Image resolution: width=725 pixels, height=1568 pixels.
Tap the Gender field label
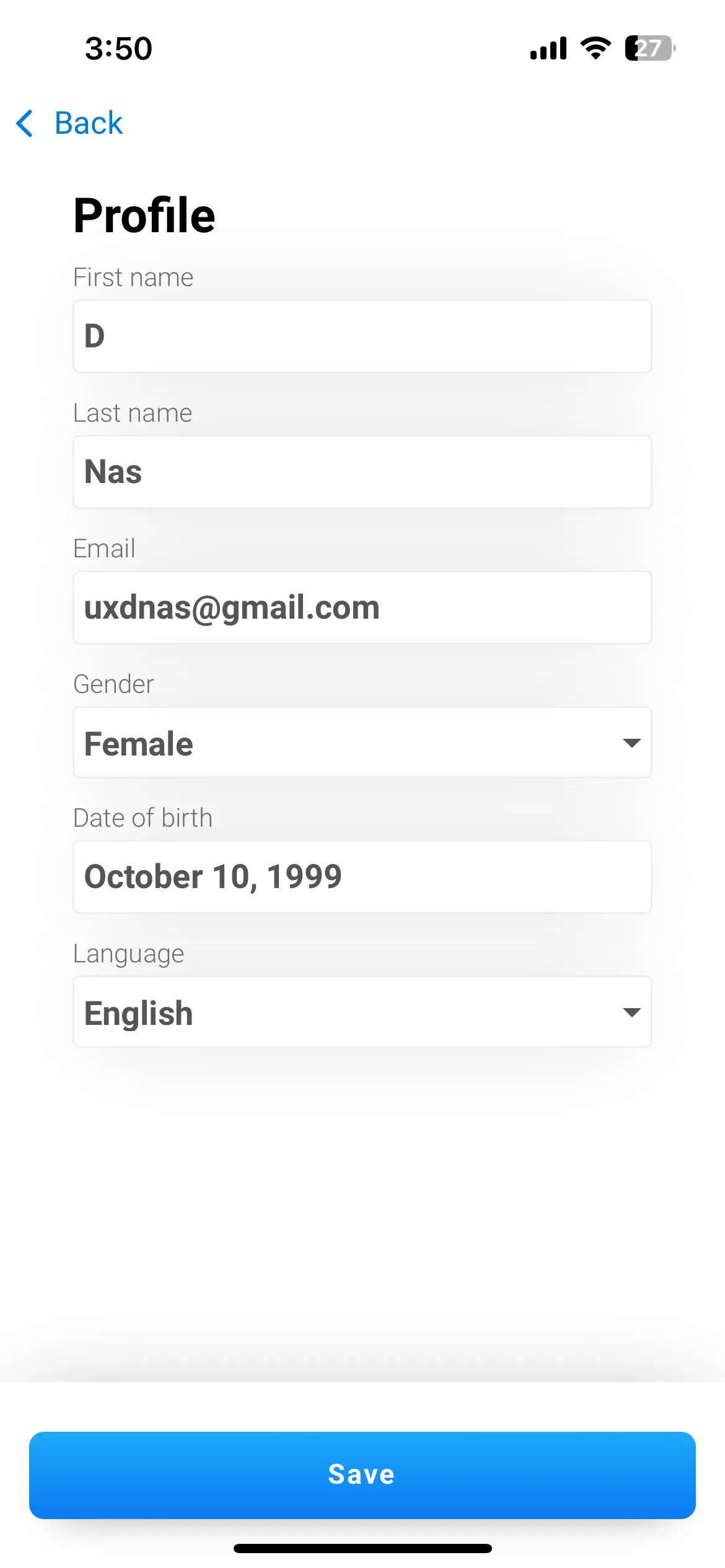(x=113, y=684)
